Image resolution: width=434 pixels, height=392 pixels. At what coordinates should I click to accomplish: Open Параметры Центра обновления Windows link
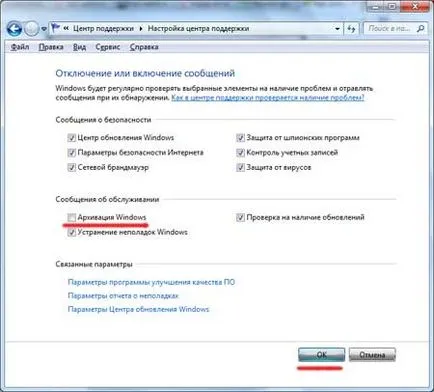click(x=138, y=309)
